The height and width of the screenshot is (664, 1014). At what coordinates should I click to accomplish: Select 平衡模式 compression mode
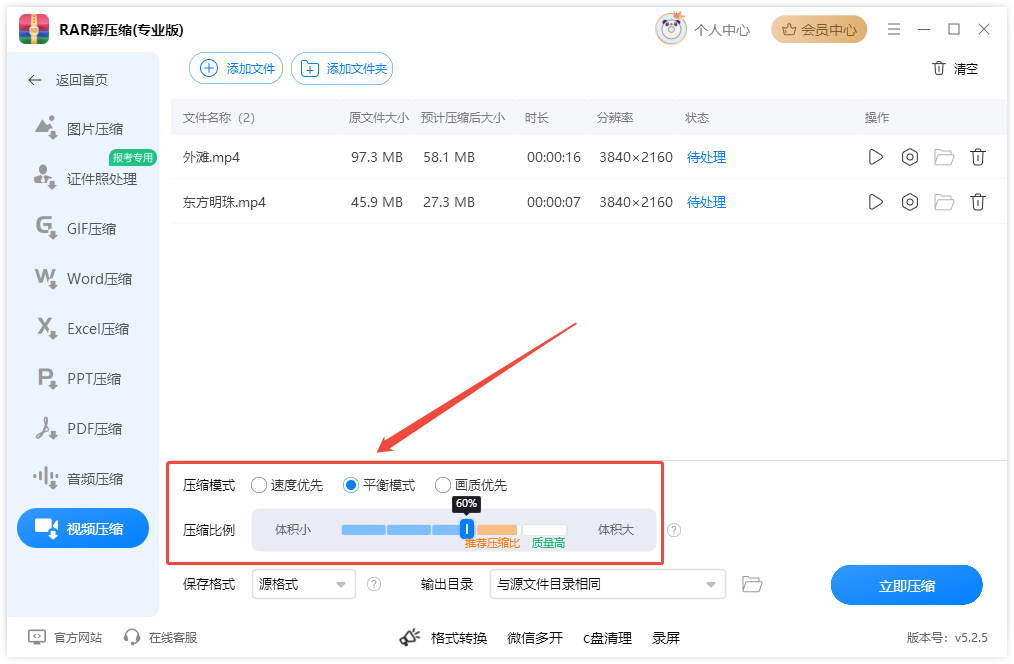[x=379, y=485]
